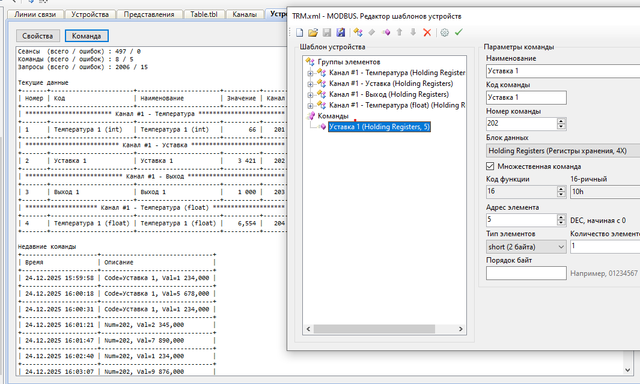Screen dimensions: 640x384
Task: Click the value 3 421 in Уставка row
Action: point(247,161)
